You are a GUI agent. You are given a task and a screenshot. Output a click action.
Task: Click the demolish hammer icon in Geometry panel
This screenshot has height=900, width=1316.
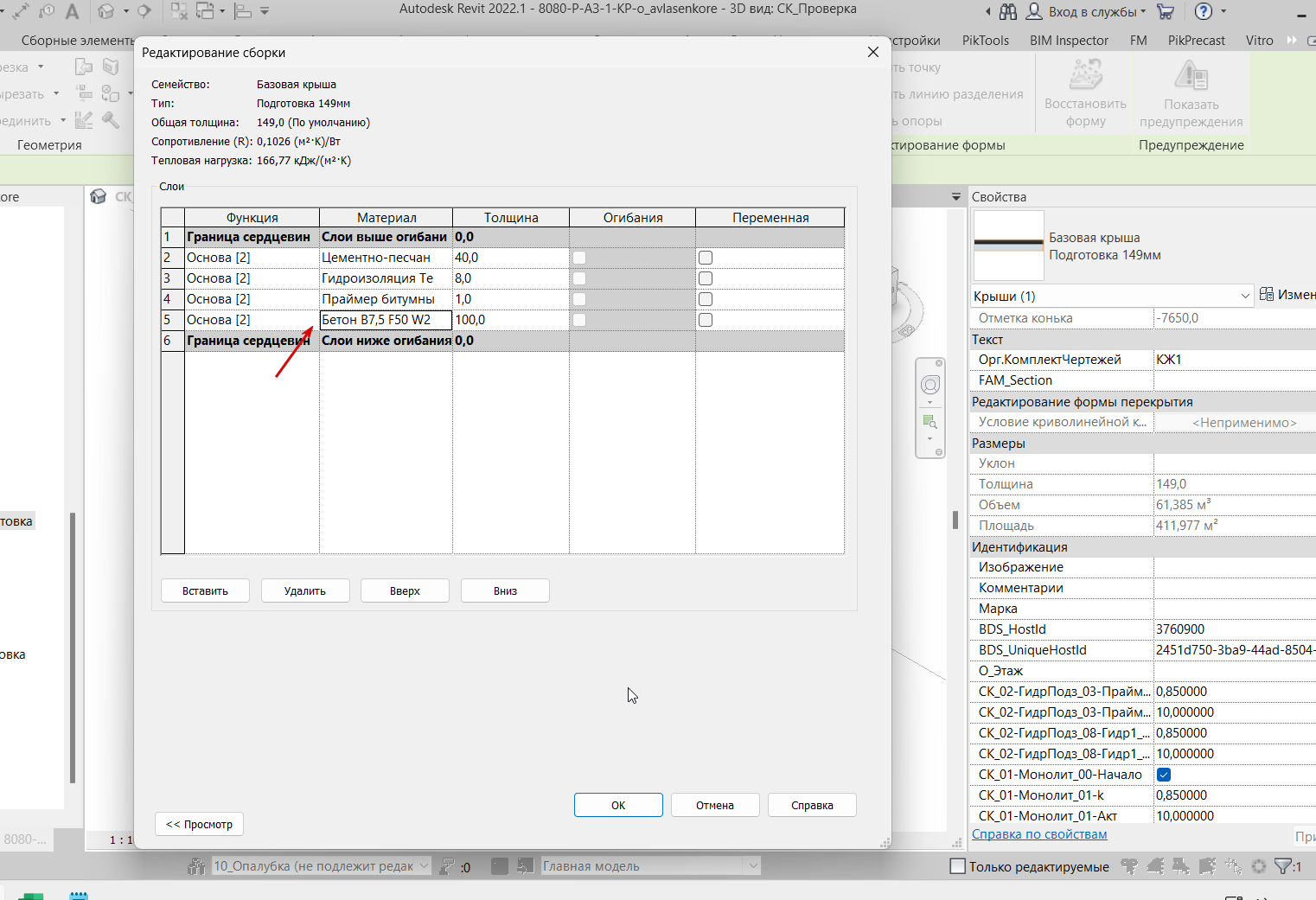click(x=111, y=120)
